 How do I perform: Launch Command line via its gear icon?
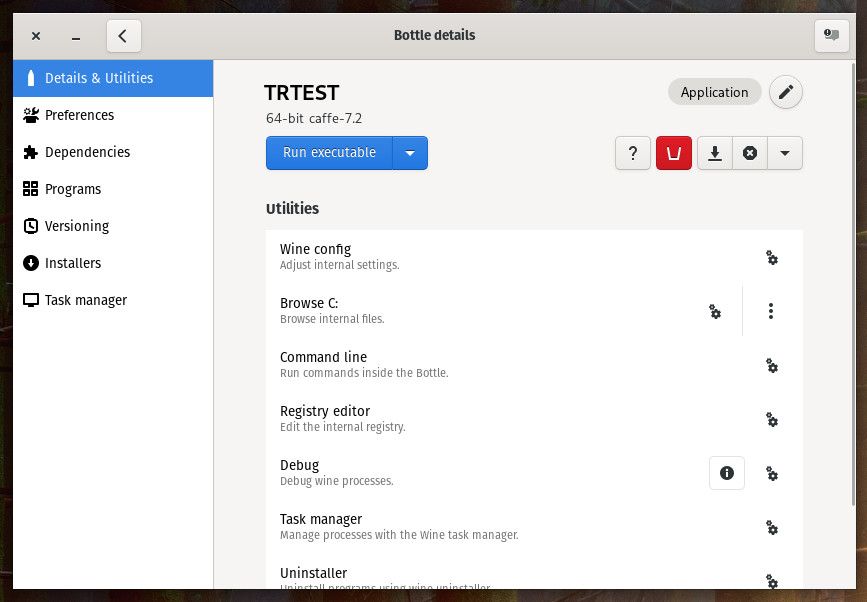click(771, 366)
